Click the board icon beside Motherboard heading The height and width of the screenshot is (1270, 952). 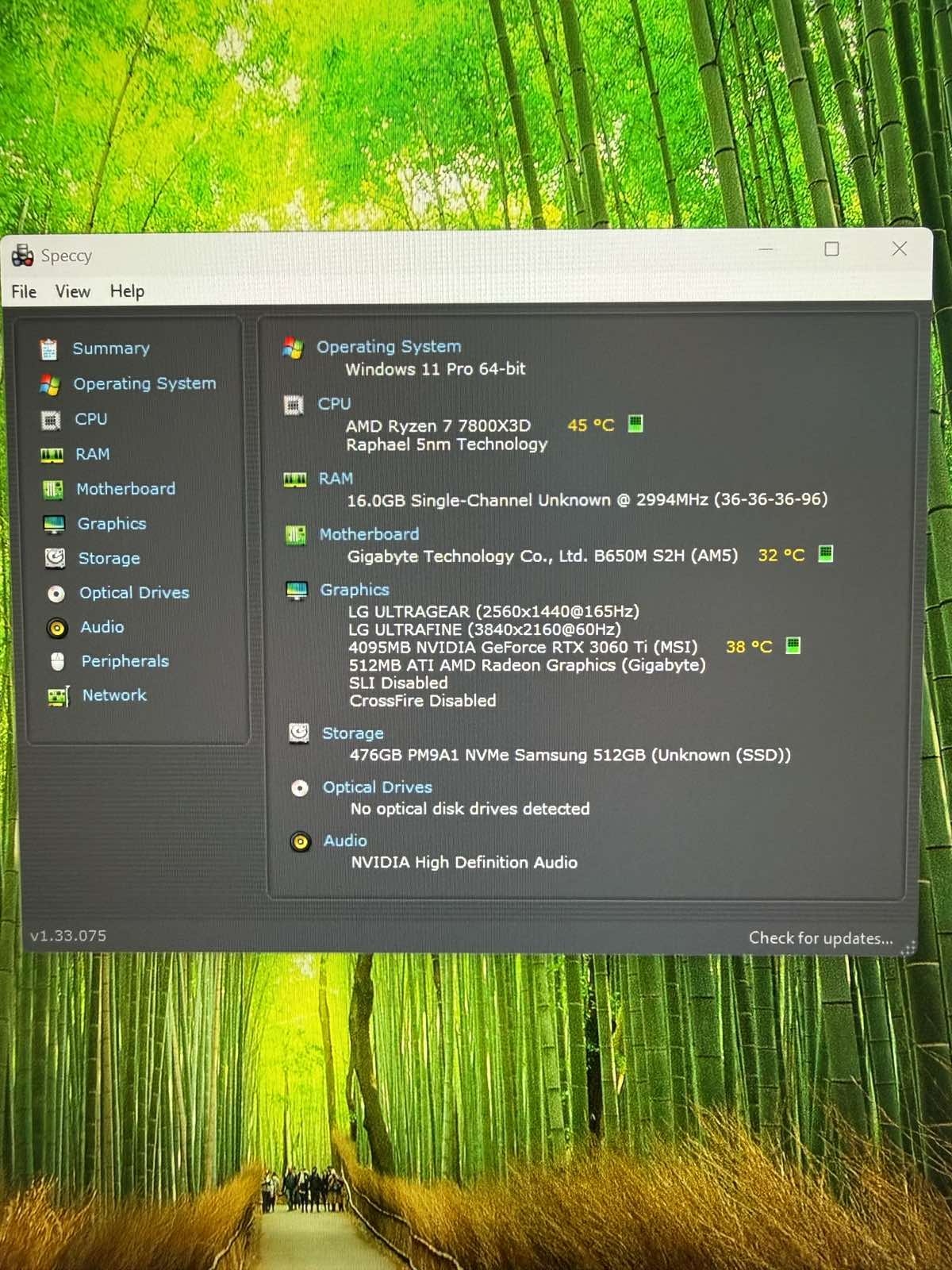tap(296, 535)
